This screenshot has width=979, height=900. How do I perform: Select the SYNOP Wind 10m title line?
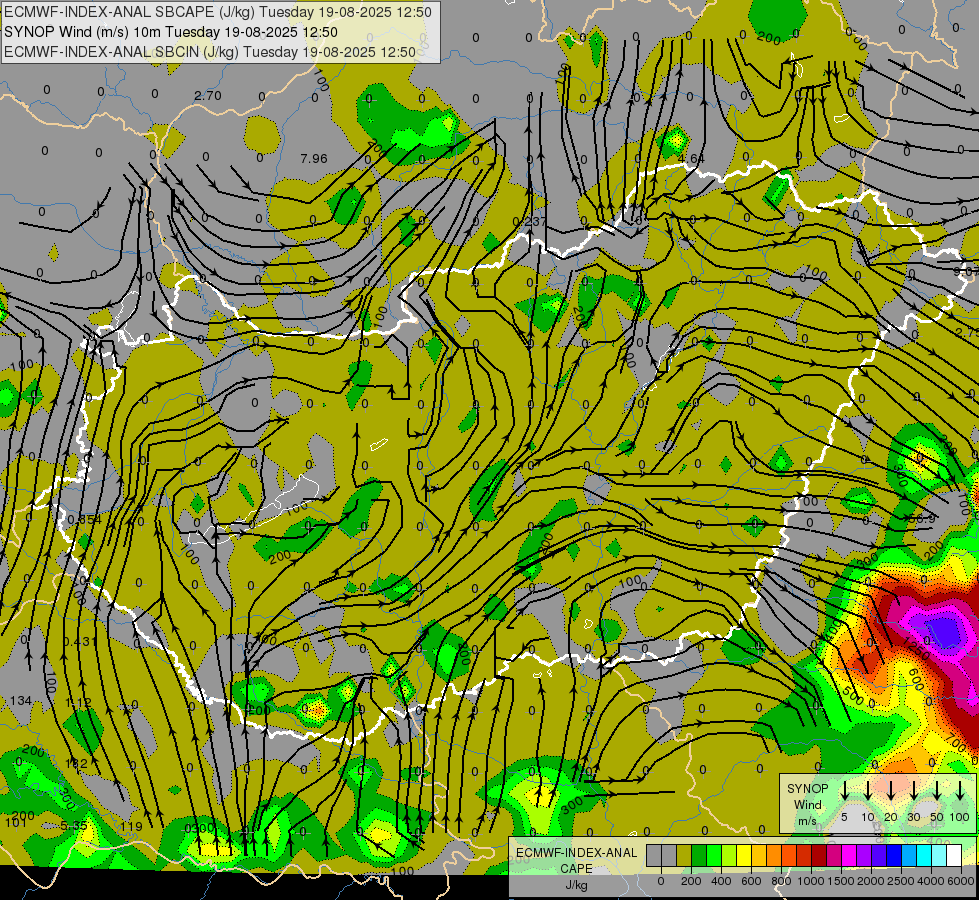pyautogui.click(x=171, y=32)
